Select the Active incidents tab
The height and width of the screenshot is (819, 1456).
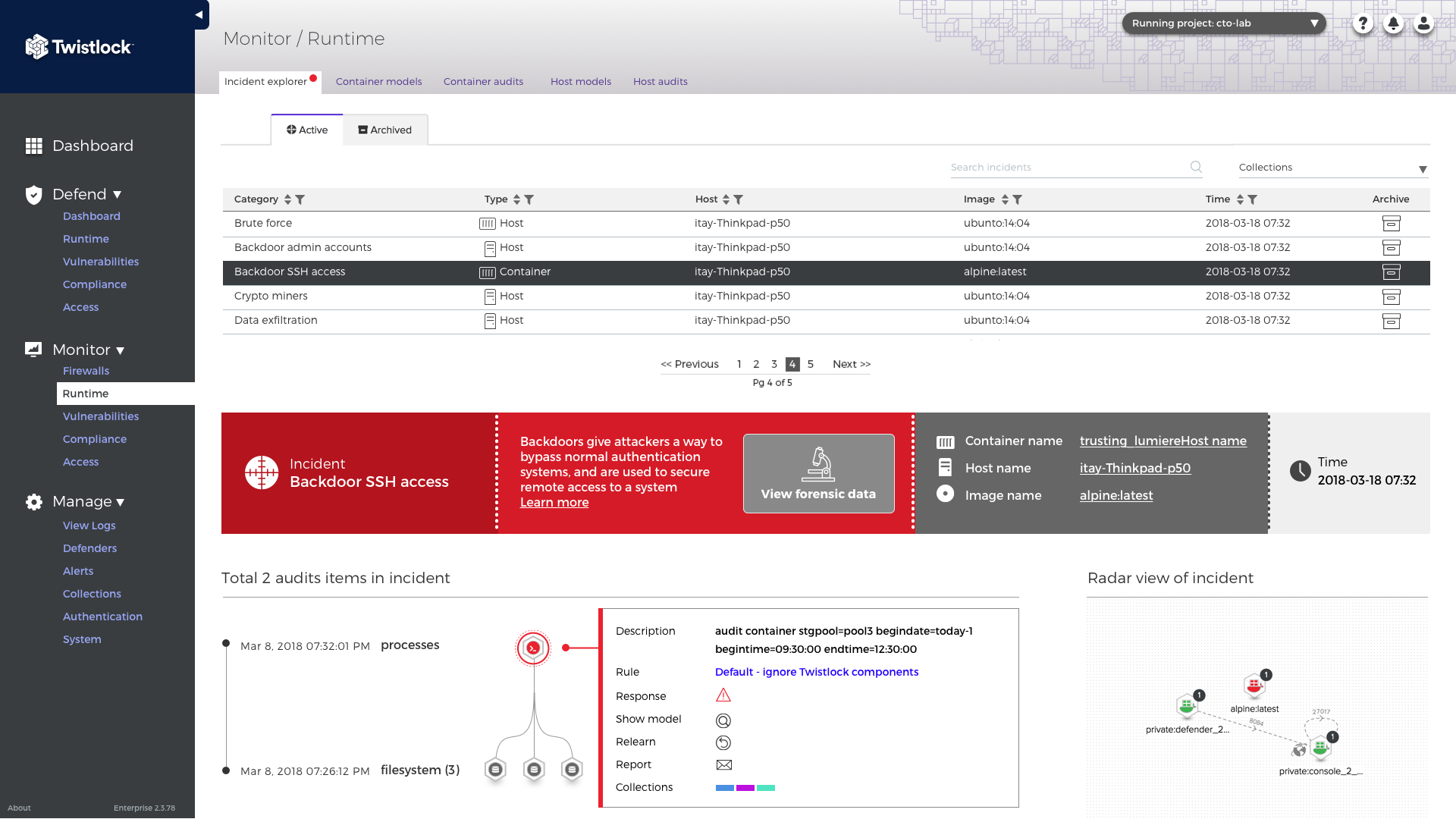point(307,130)
